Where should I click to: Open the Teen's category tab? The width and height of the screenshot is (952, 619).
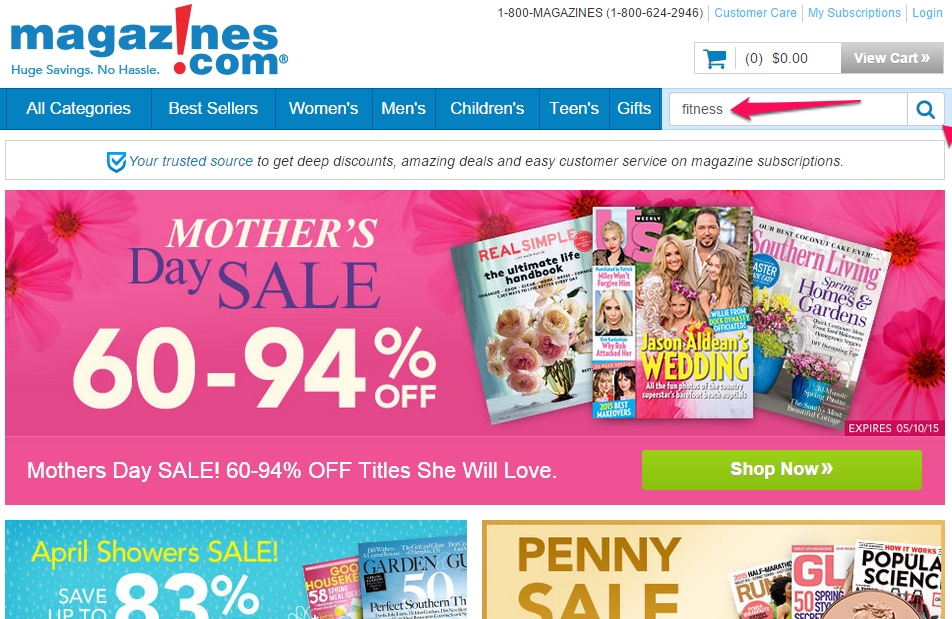(x=574, y=109)
